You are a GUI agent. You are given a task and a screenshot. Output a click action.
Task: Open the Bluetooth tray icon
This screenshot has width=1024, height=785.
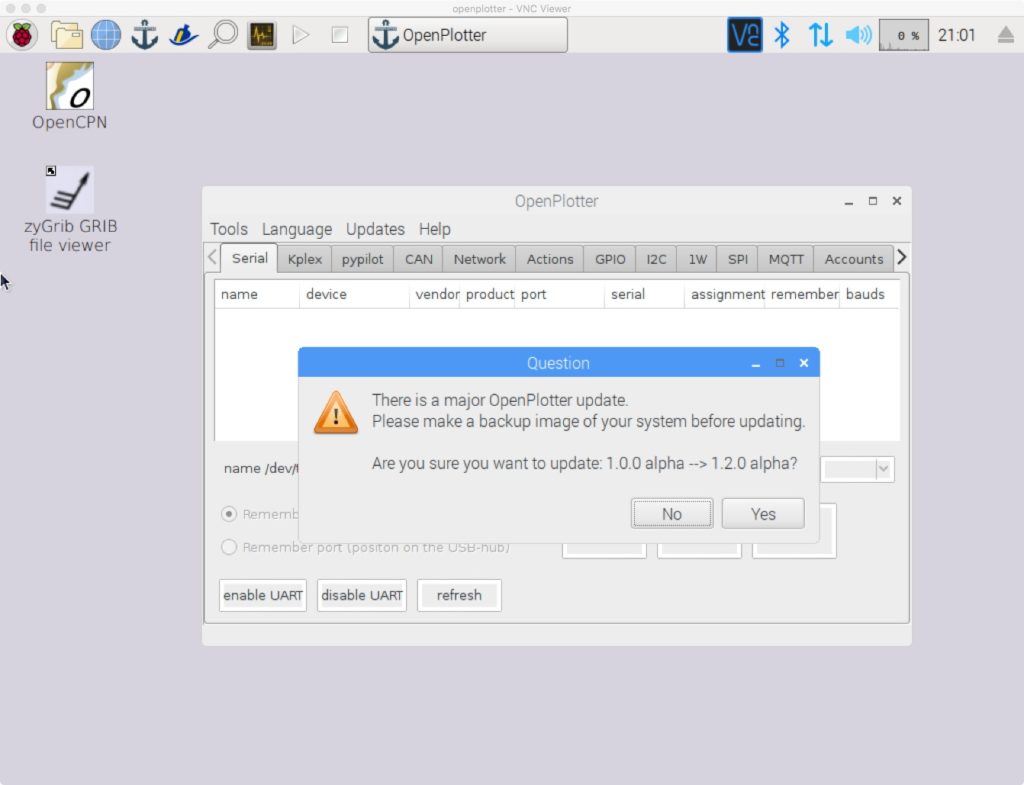pyautogui.click(x=782, y=36)
